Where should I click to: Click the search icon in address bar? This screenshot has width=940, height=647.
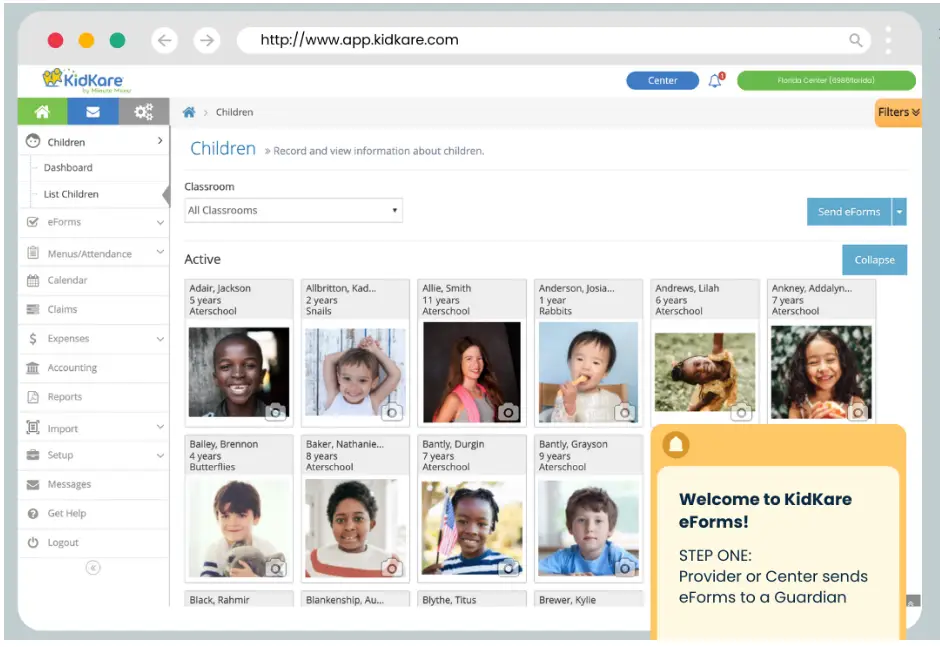(x=856, y=40)
